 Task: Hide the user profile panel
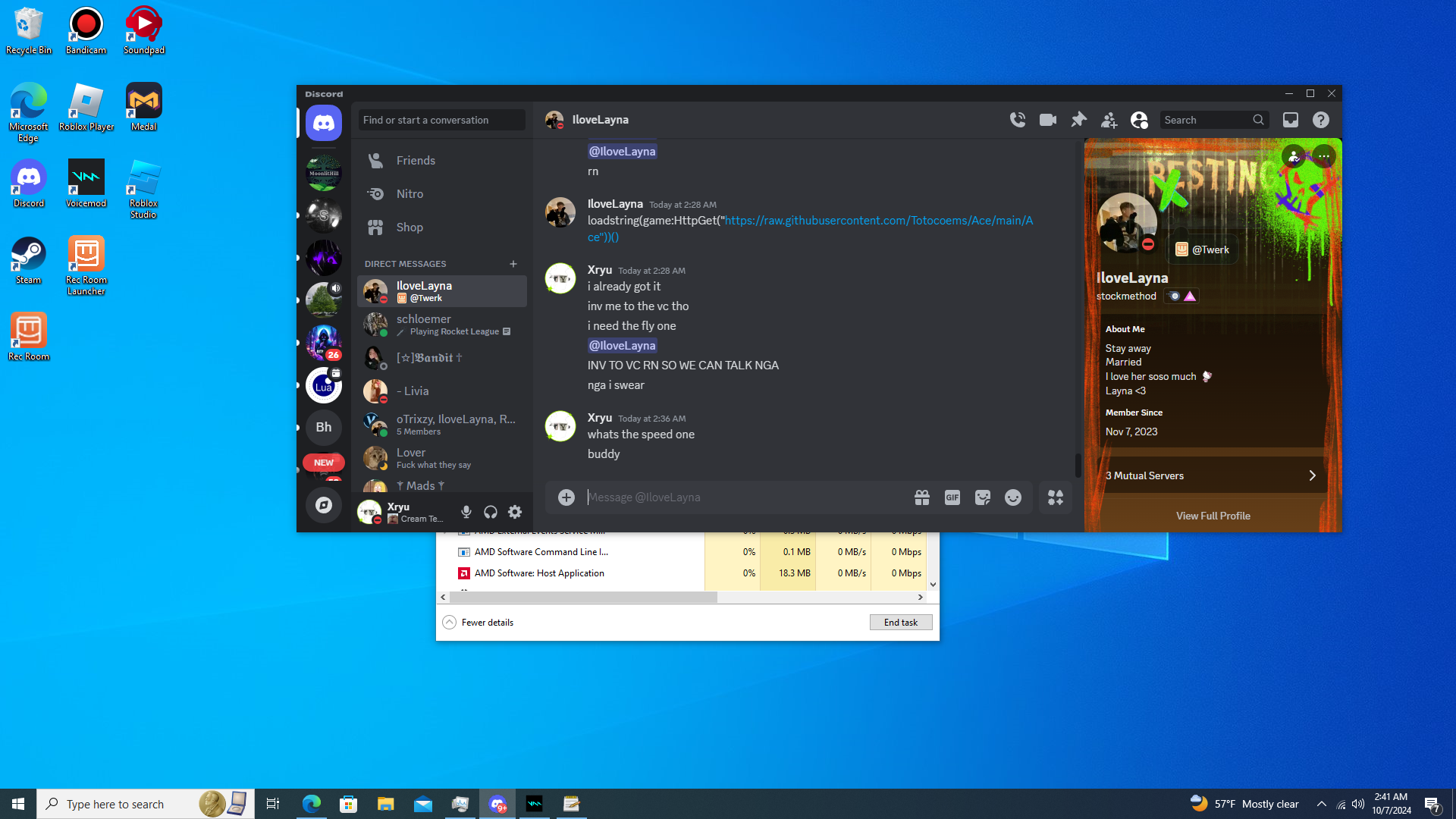tap(1139, 120)
